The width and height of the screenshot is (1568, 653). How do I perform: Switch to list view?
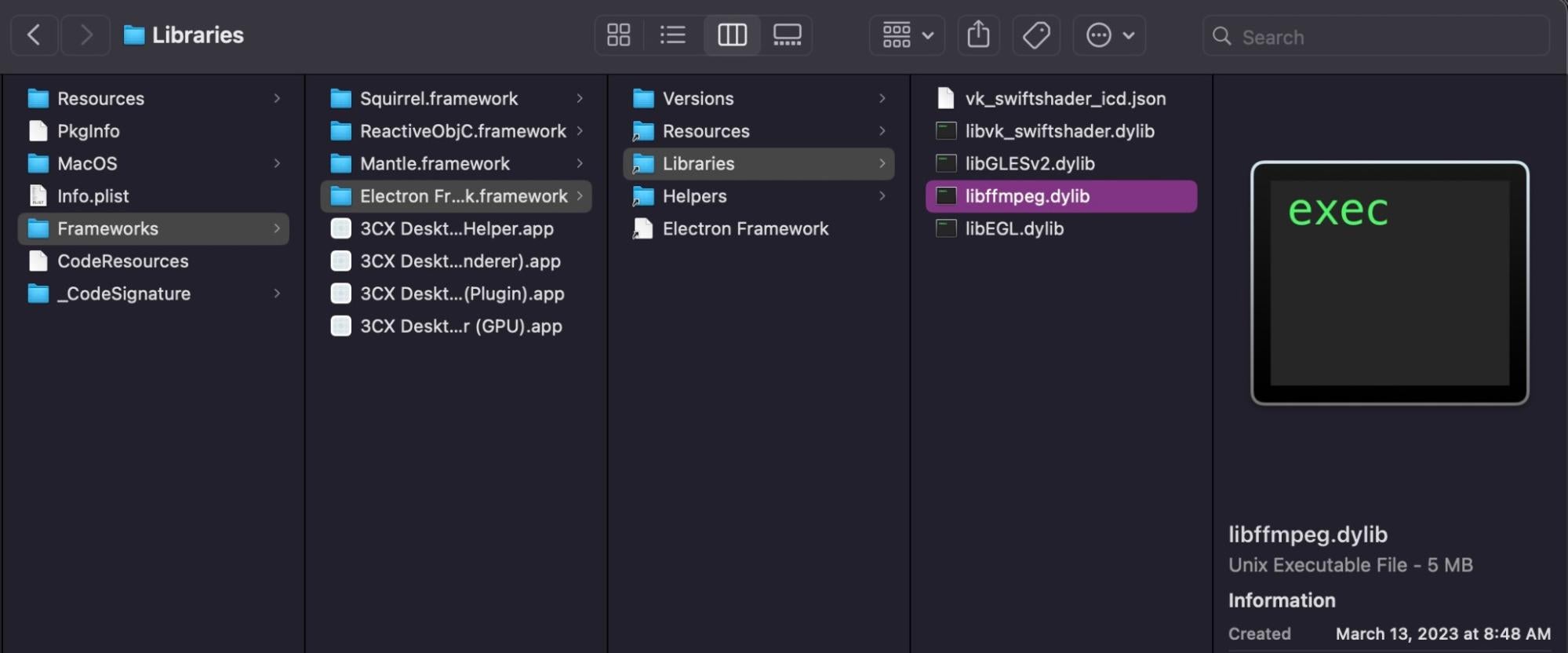coord(672,35)
